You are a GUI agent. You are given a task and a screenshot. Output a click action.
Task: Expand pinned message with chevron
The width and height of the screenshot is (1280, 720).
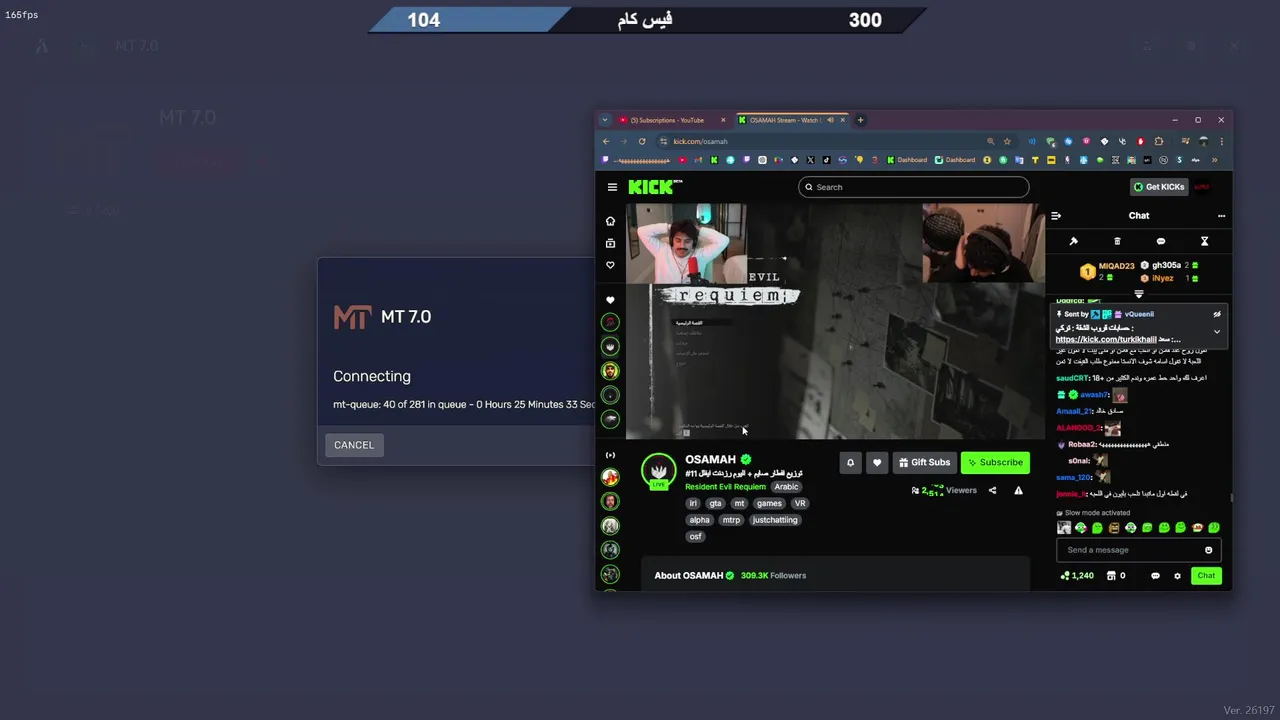click(1217, 331)
